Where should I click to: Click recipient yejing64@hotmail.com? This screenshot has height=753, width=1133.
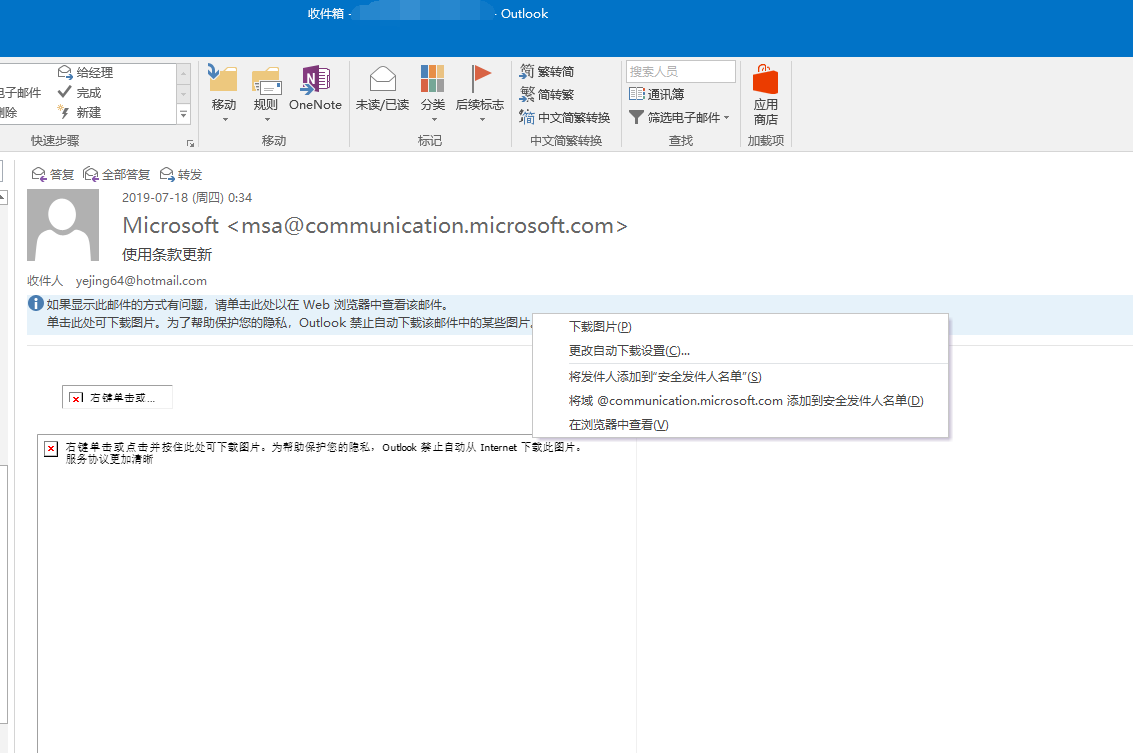pyautogui.click(x=141, y=280)
